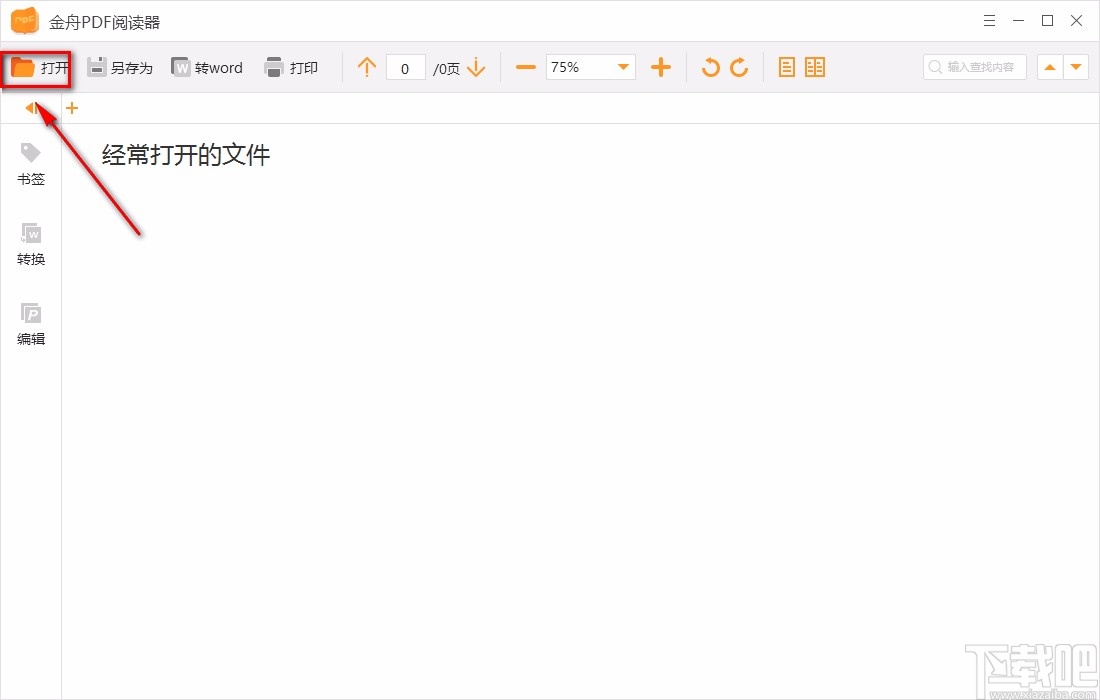Enable double page view mode
The image size is (1100, 700).
(x=815, y=66)
